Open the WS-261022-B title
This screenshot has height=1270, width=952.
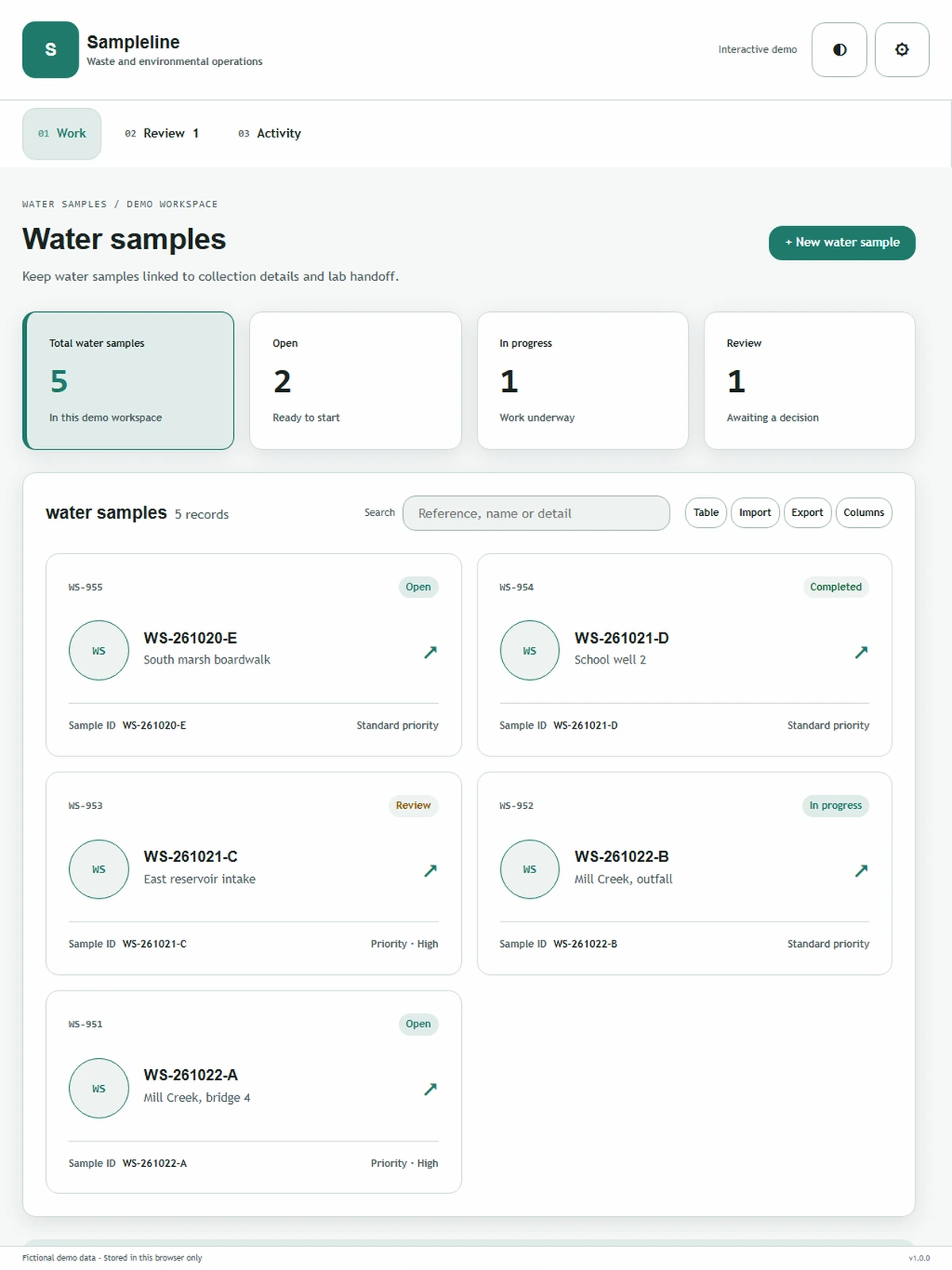tap(622, 856)
